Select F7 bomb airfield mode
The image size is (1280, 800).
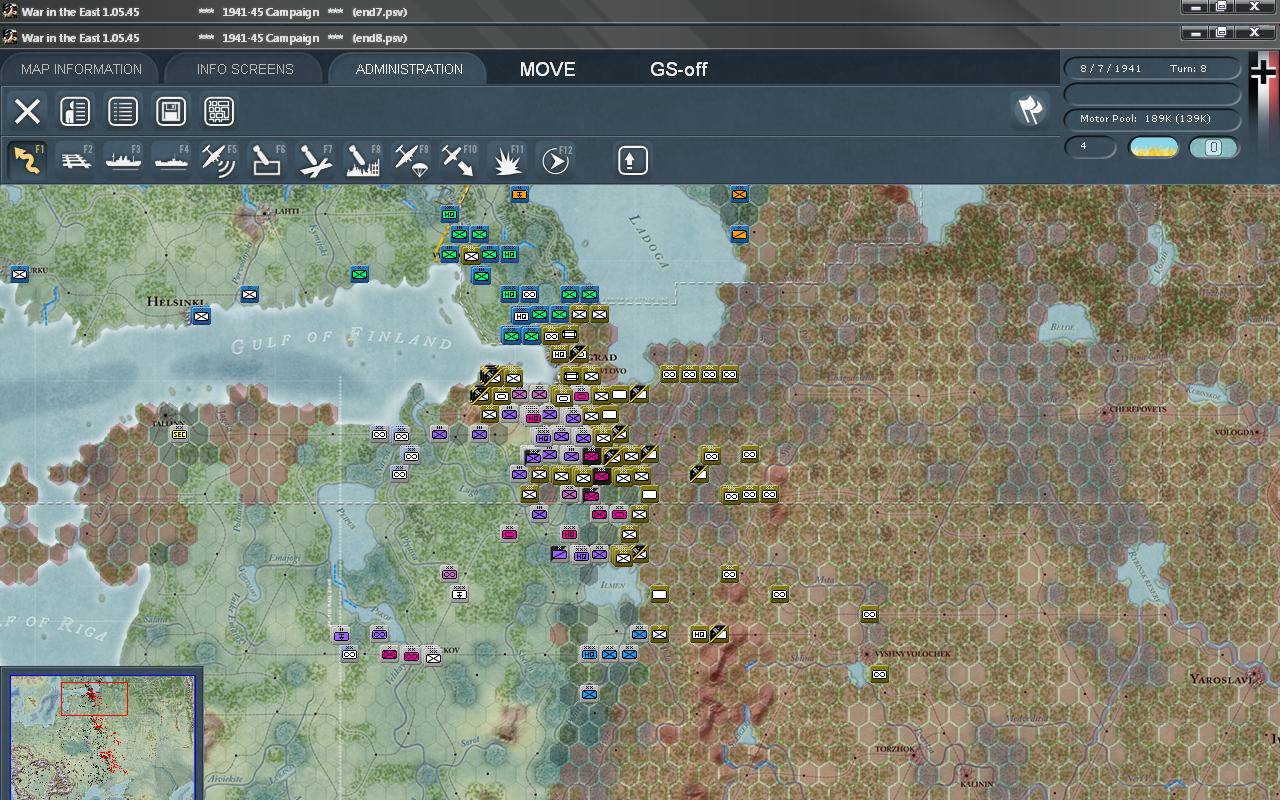pyautogui.click(x=316, y=160)
